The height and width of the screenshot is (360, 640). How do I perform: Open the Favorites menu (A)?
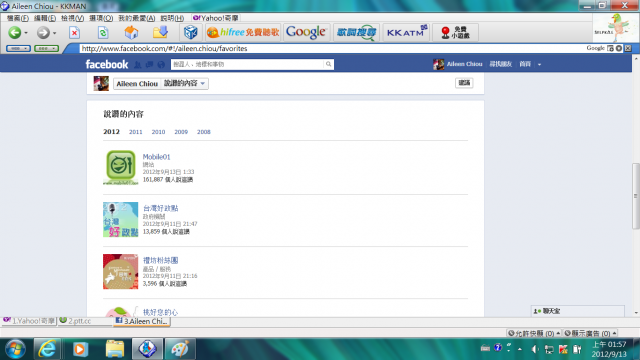point(137,18)
